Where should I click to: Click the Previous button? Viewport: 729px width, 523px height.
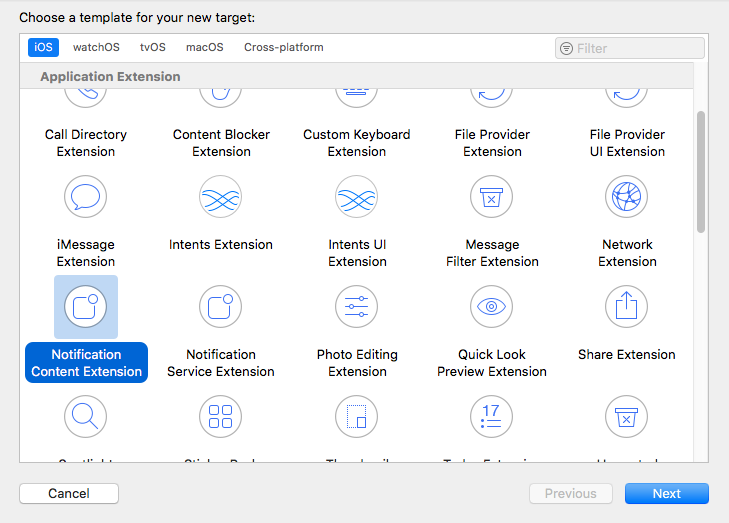[x=570, y=493]
